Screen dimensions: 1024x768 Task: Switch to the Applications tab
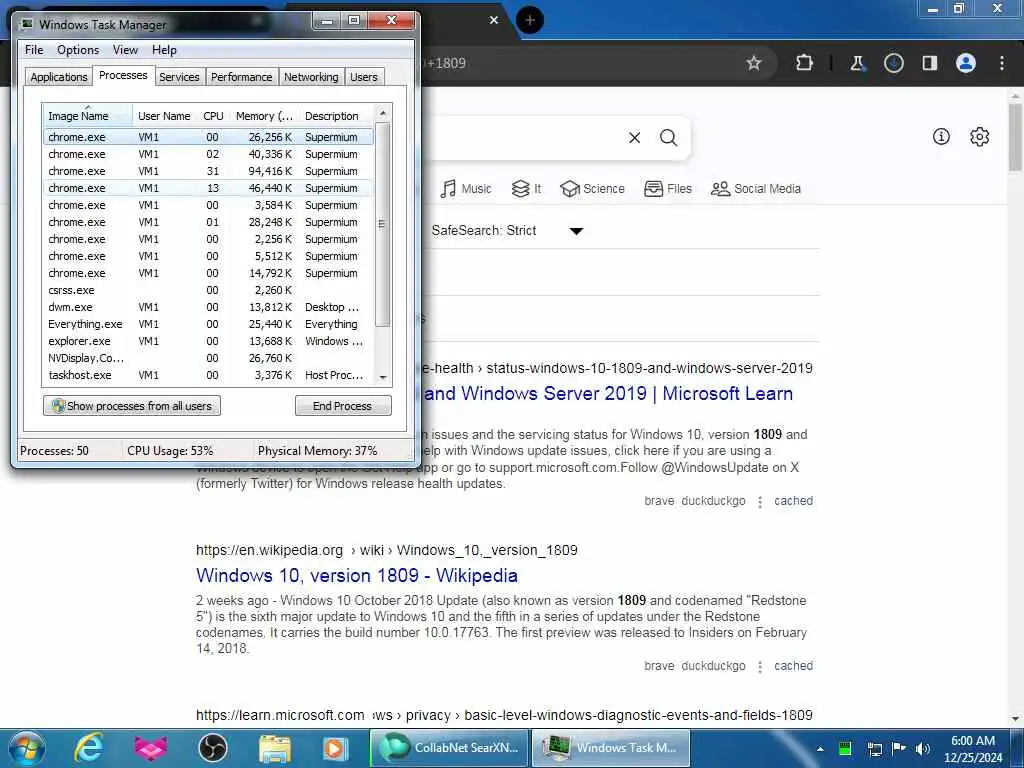tap(59, 77)
